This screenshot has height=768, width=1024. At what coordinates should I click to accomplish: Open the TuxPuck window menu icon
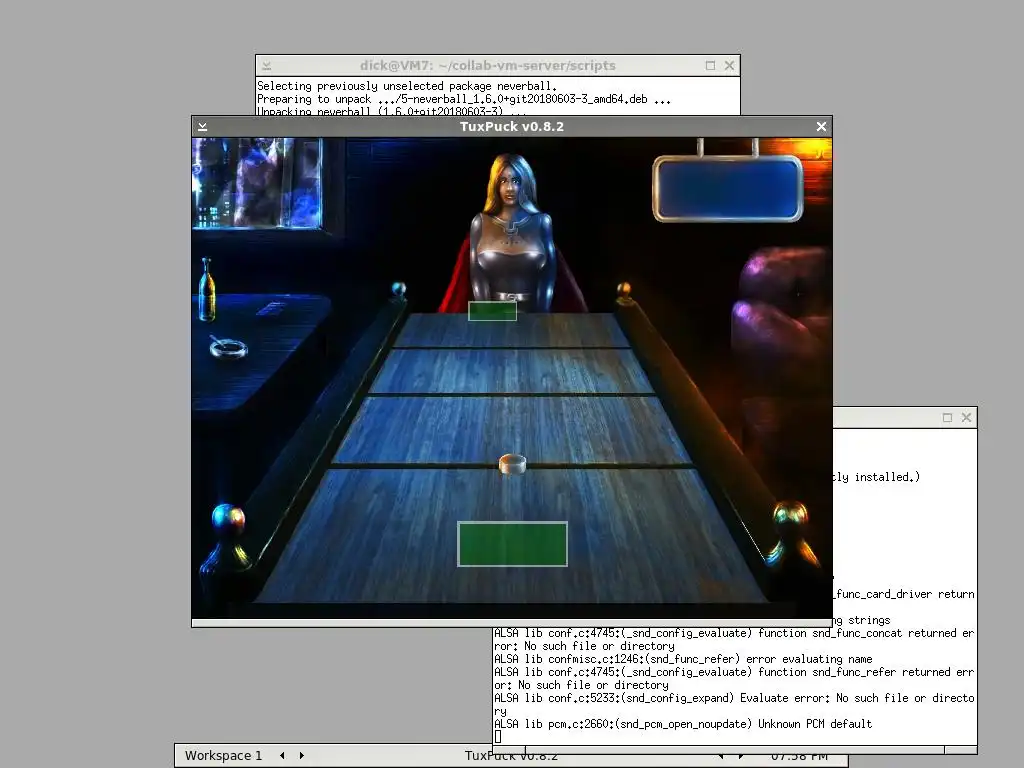(x=202, y=127)
